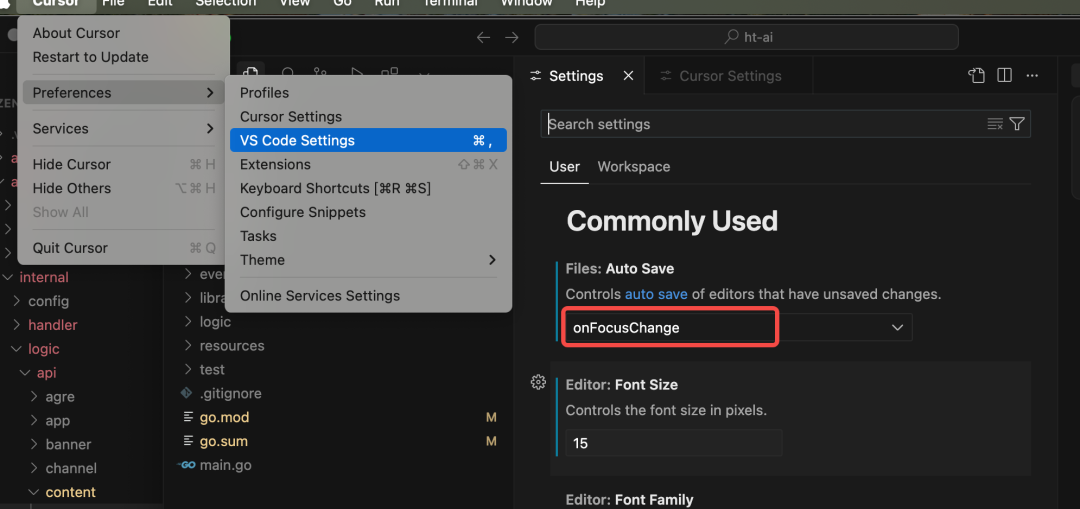Select Profiles in Preferences submenu
1080x509 pixels.
pos(368,93)
